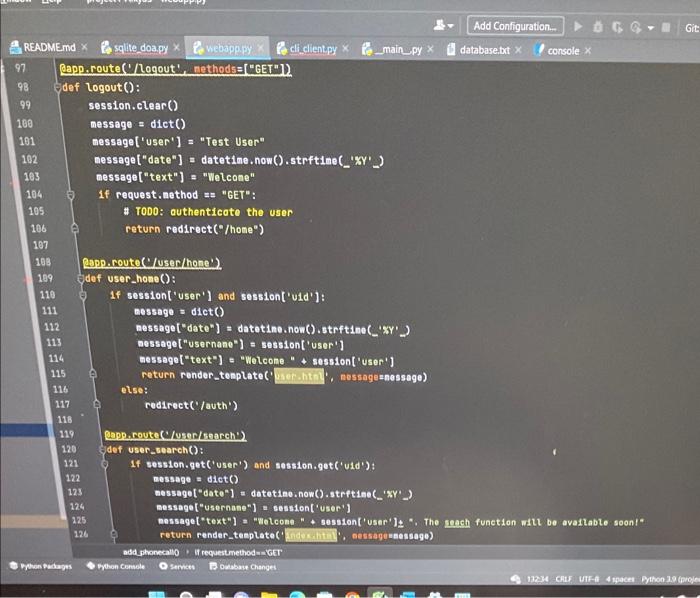Open the Services tool window

(x=177, y=566)
